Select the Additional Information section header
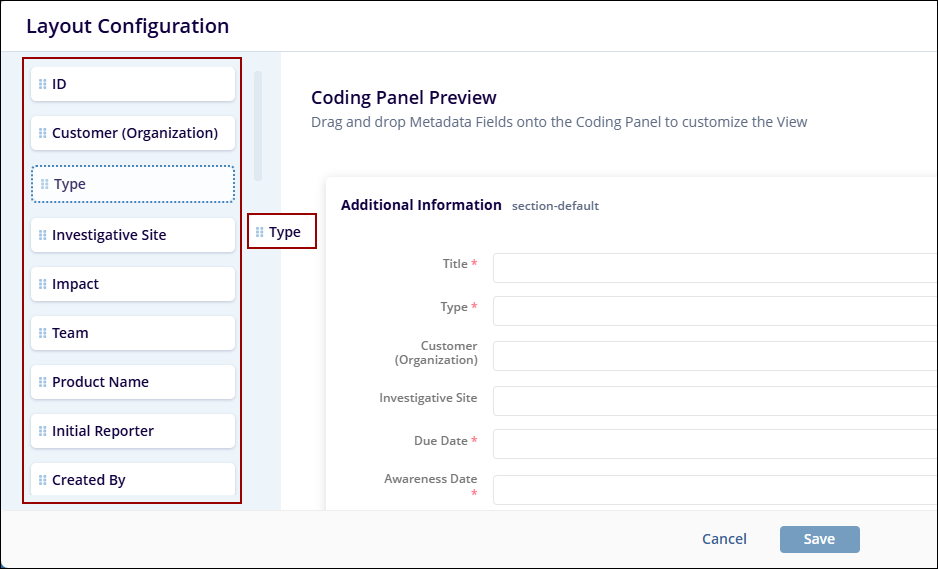The width and height of the screenshot is (938, 569). click(x=421, y=205)
